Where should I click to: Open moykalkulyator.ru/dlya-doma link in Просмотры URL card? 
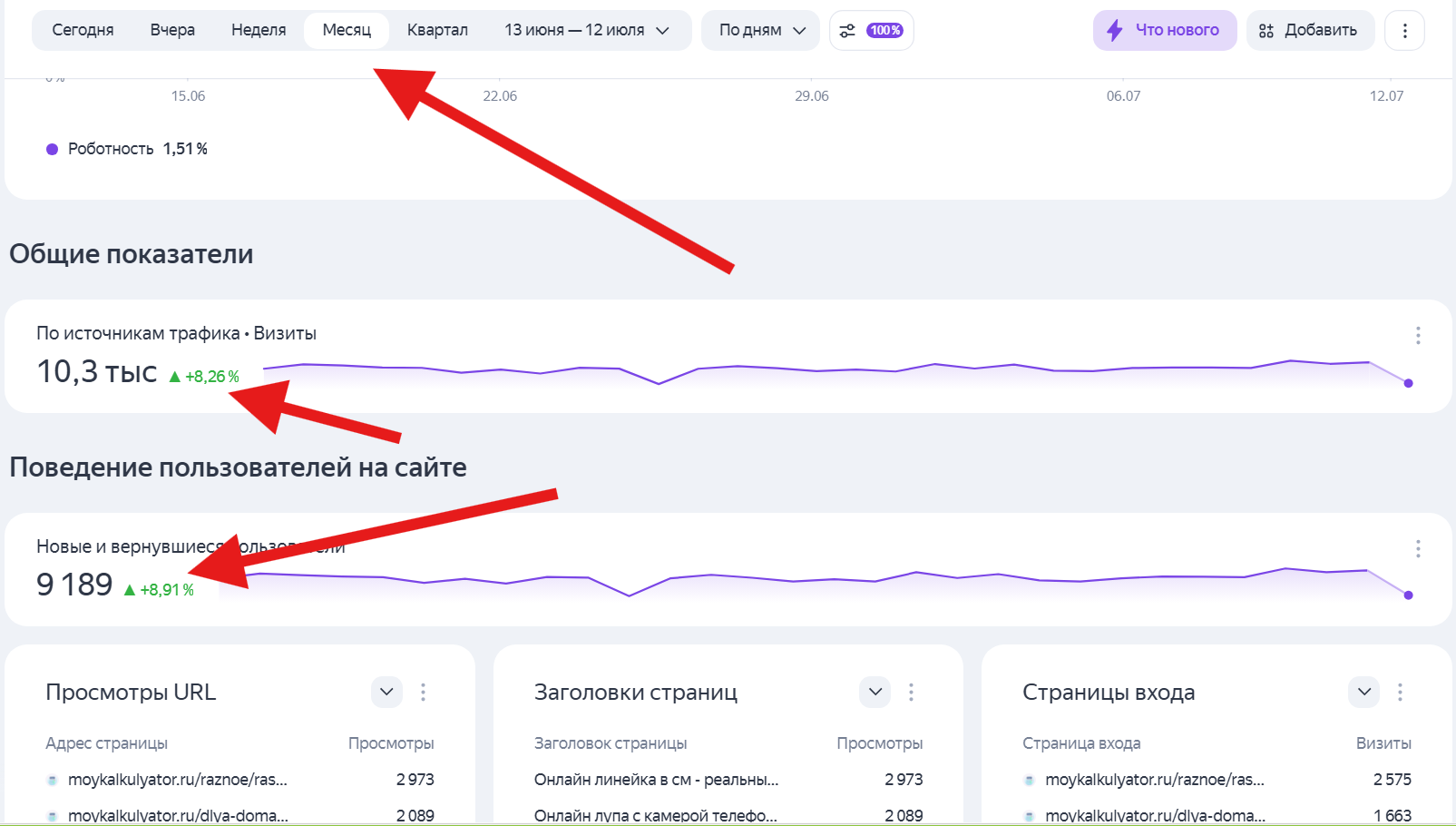[x=178, y=815]
